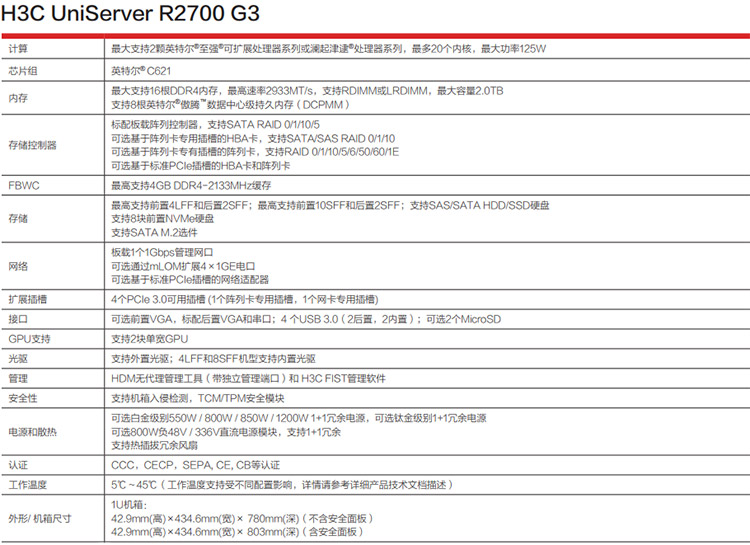
Task: Click the 外形/机箱尺寸 row label
Action: 38,518
